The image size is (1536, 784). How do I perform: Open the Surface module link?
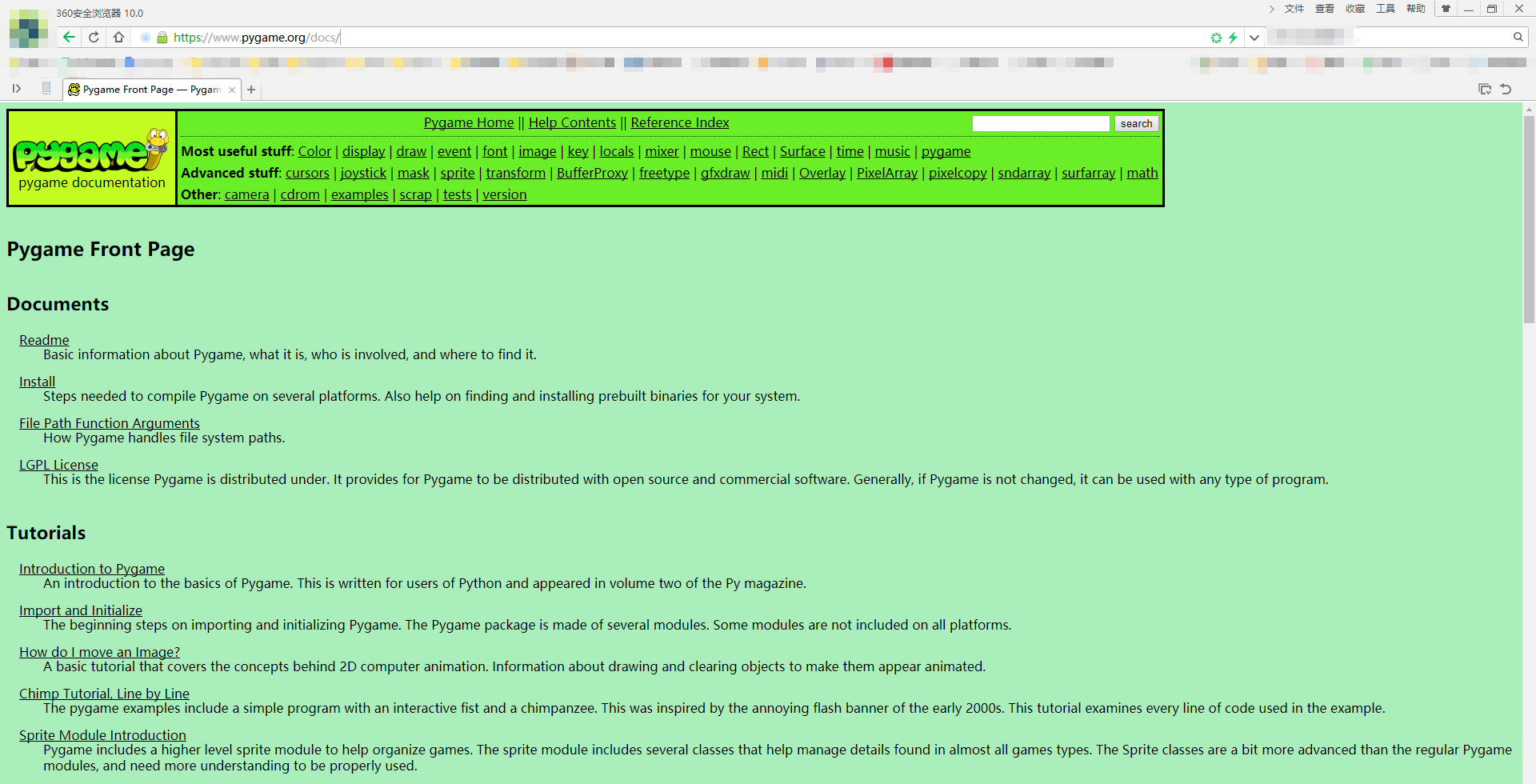802,151
